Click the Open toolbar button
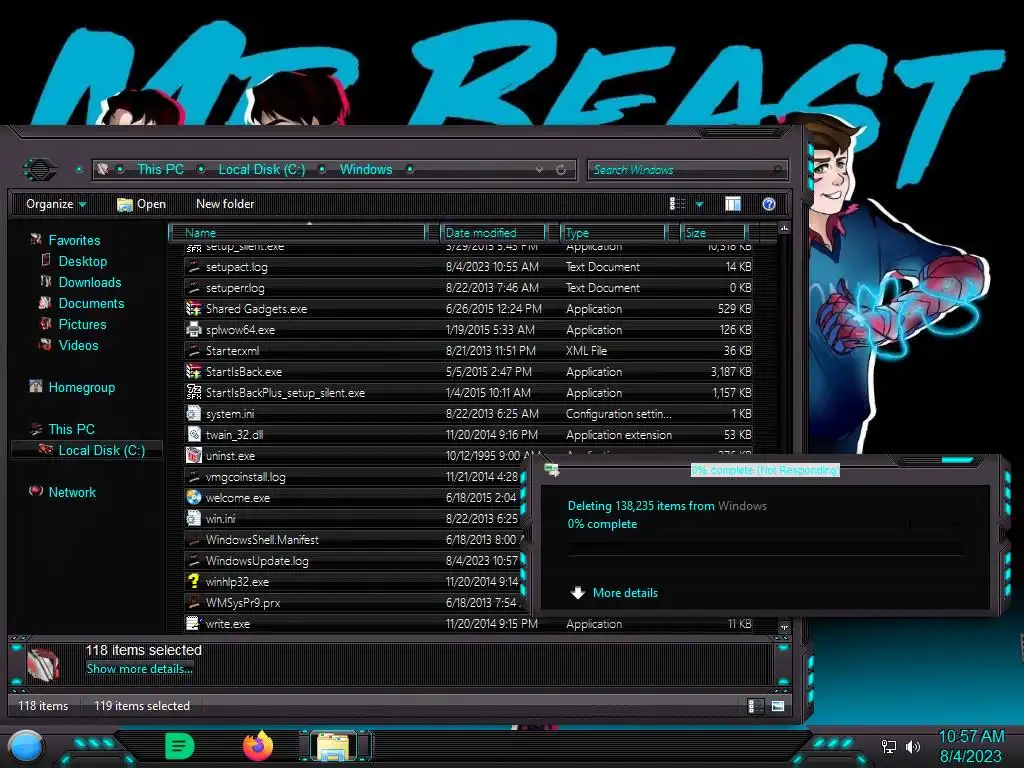Screen dimensions: 1024x768 (141, 204)
